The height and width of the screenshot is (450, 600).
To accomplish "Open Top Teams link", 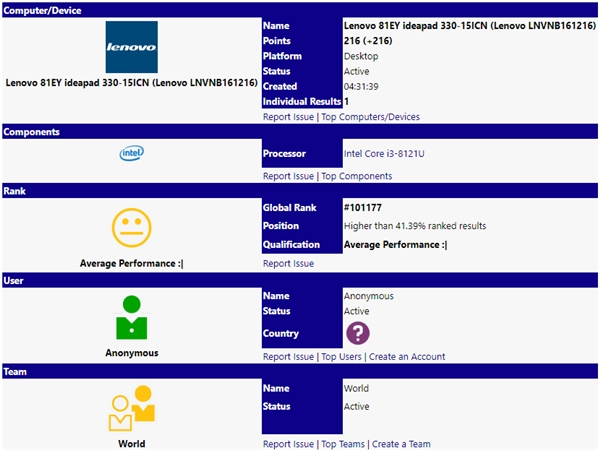I will 343,444.
